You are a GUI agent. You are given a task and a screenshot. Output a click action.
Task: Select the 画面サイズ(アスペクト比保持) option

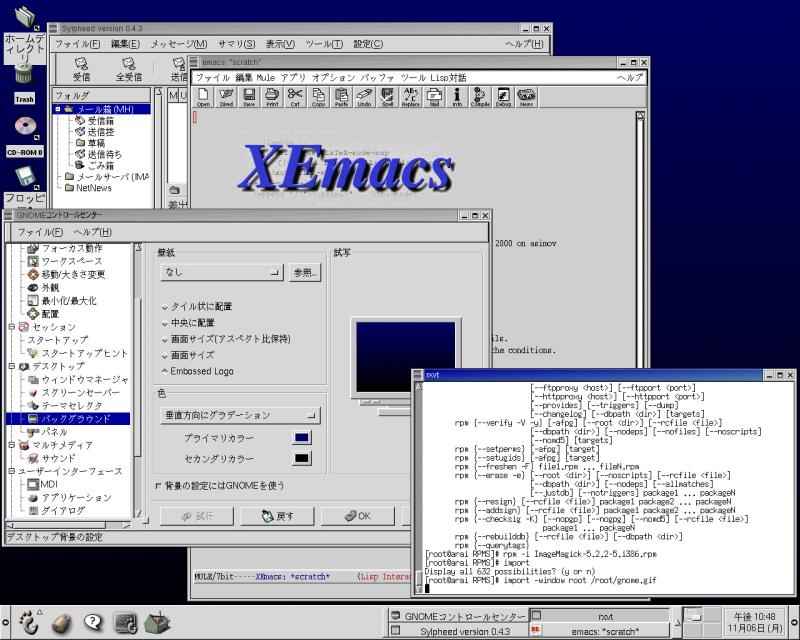[226, 339]
